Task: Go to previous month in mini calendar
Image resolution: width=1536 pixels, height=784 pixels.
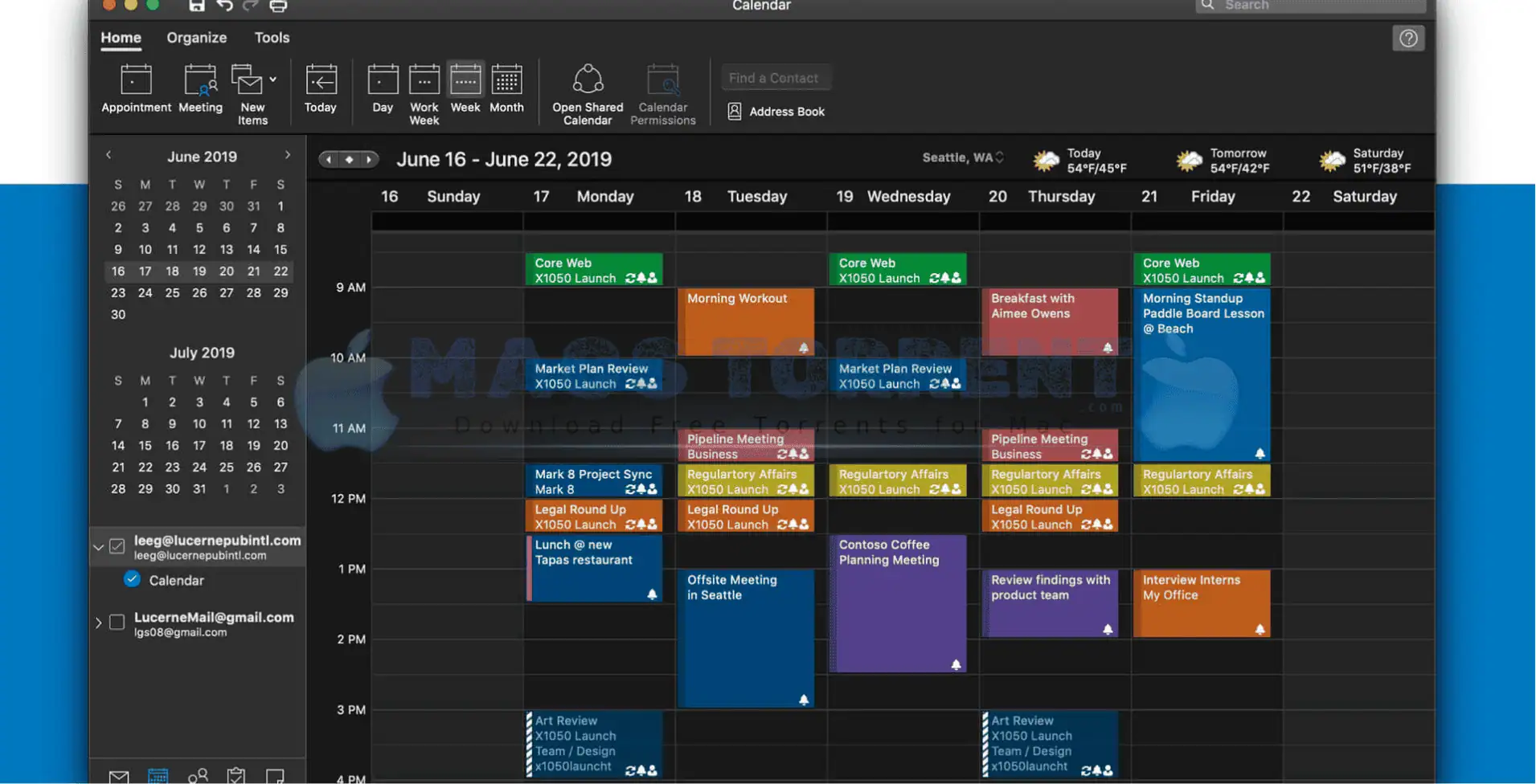Action: [109, 155]
